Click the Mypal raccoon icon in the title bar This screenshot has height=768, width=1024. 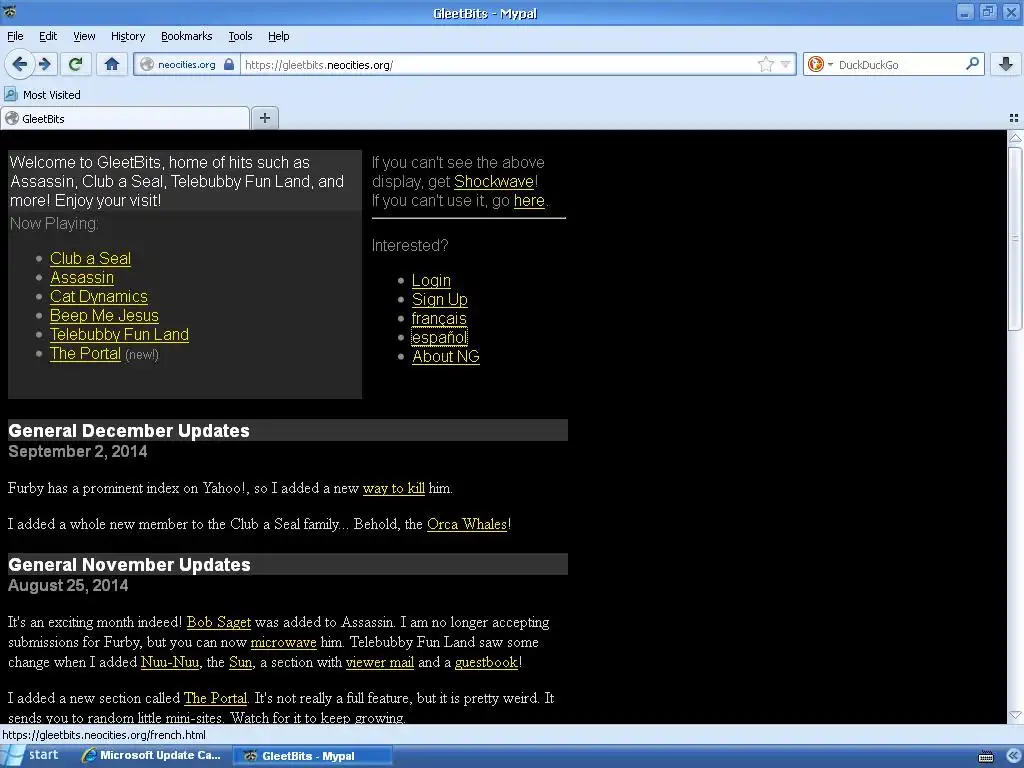(9, 11)
